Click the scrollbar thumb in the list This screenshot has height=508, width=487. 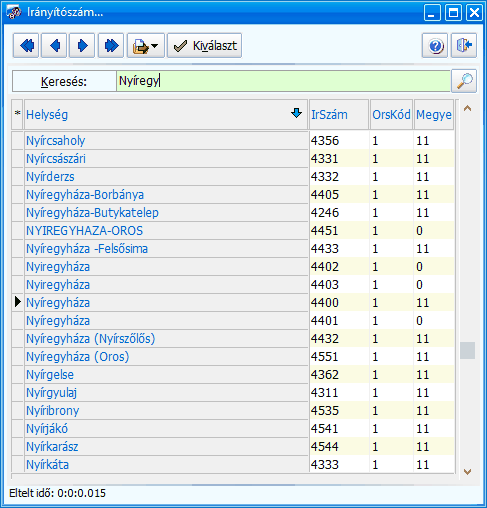click(x=467, y=350)
